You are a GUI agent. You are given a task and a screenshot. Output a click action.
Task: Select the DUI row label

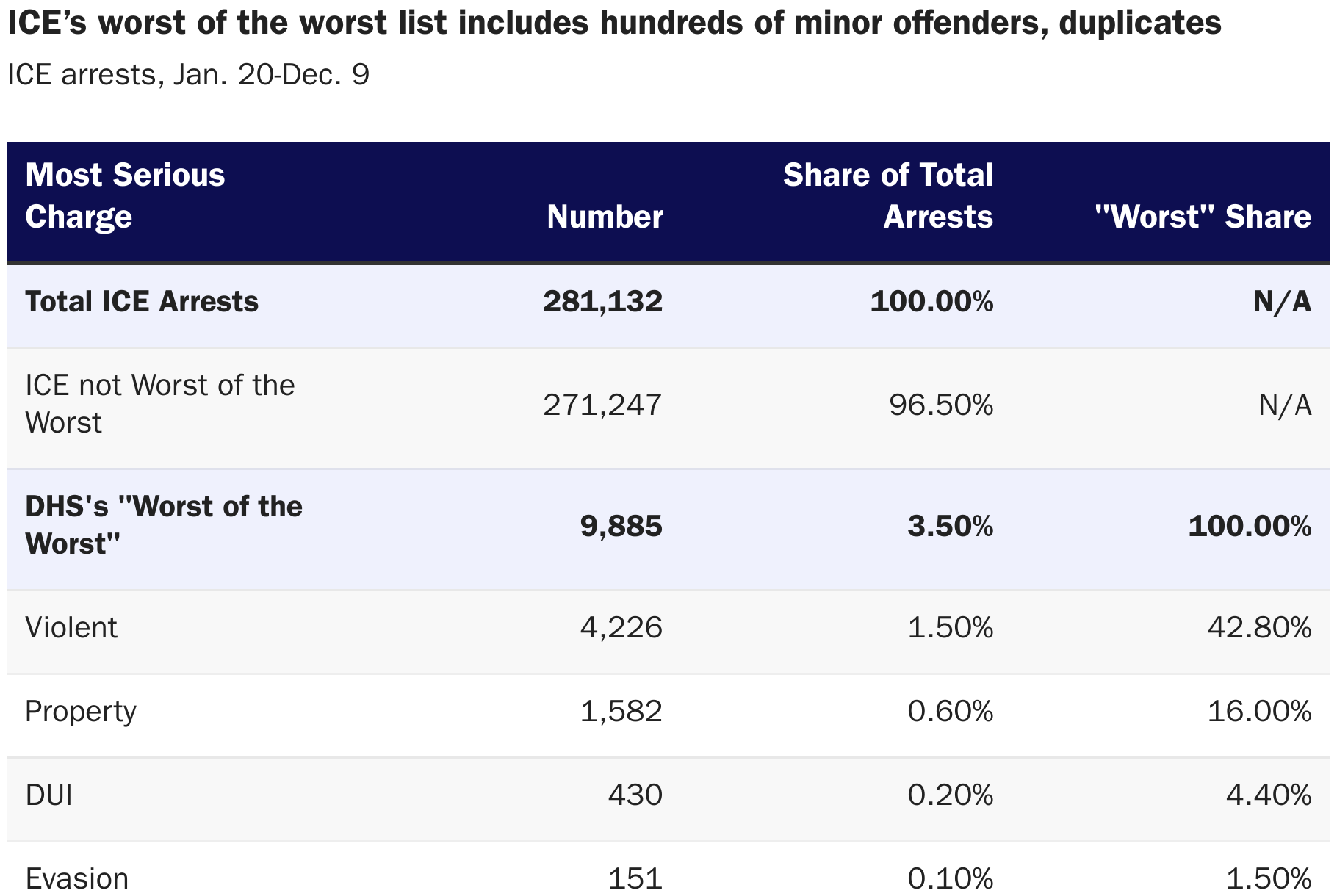48,795
